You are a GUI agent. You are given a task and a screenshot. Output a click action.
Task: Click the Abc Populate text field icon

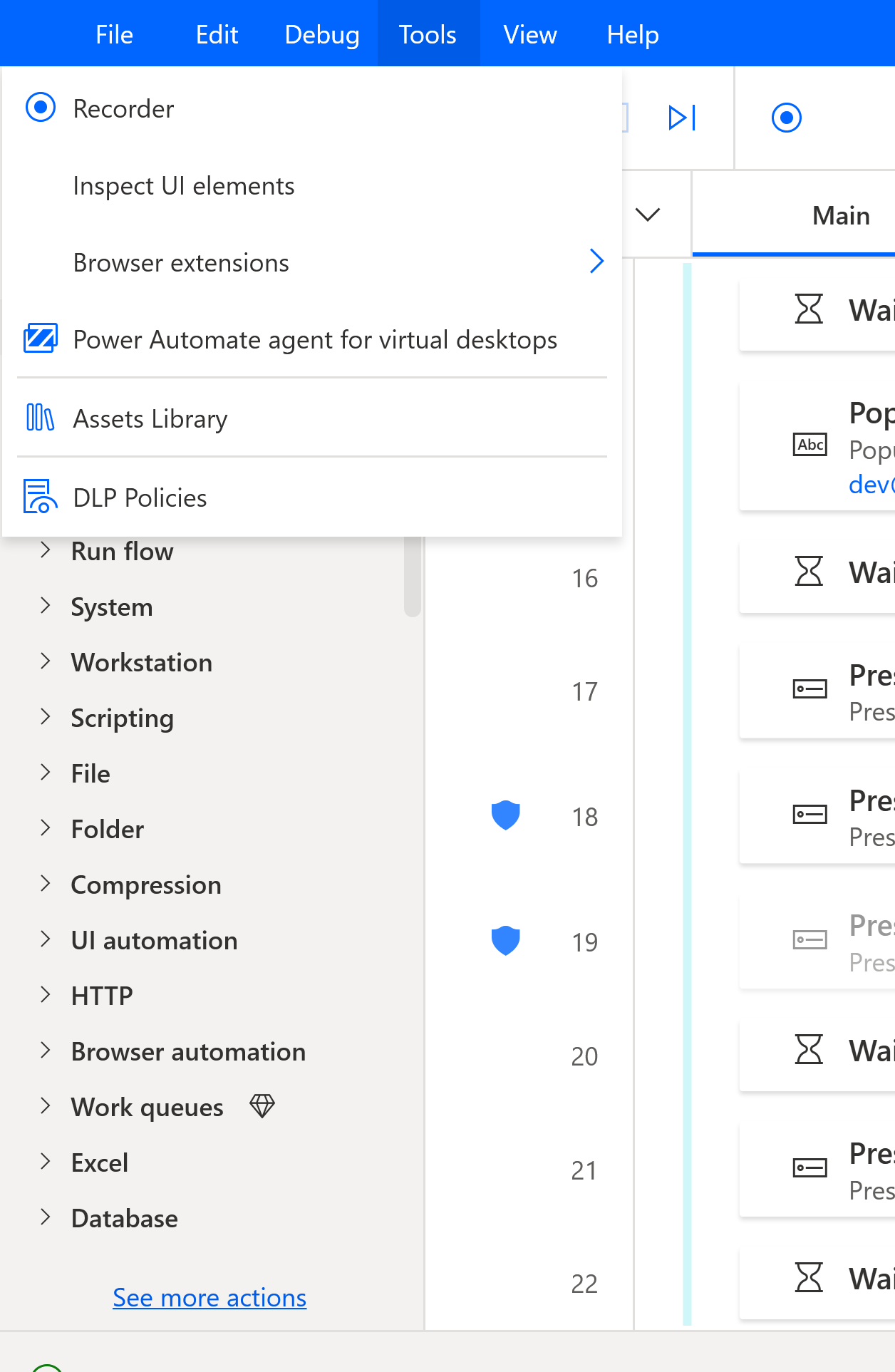coord(810,445)
